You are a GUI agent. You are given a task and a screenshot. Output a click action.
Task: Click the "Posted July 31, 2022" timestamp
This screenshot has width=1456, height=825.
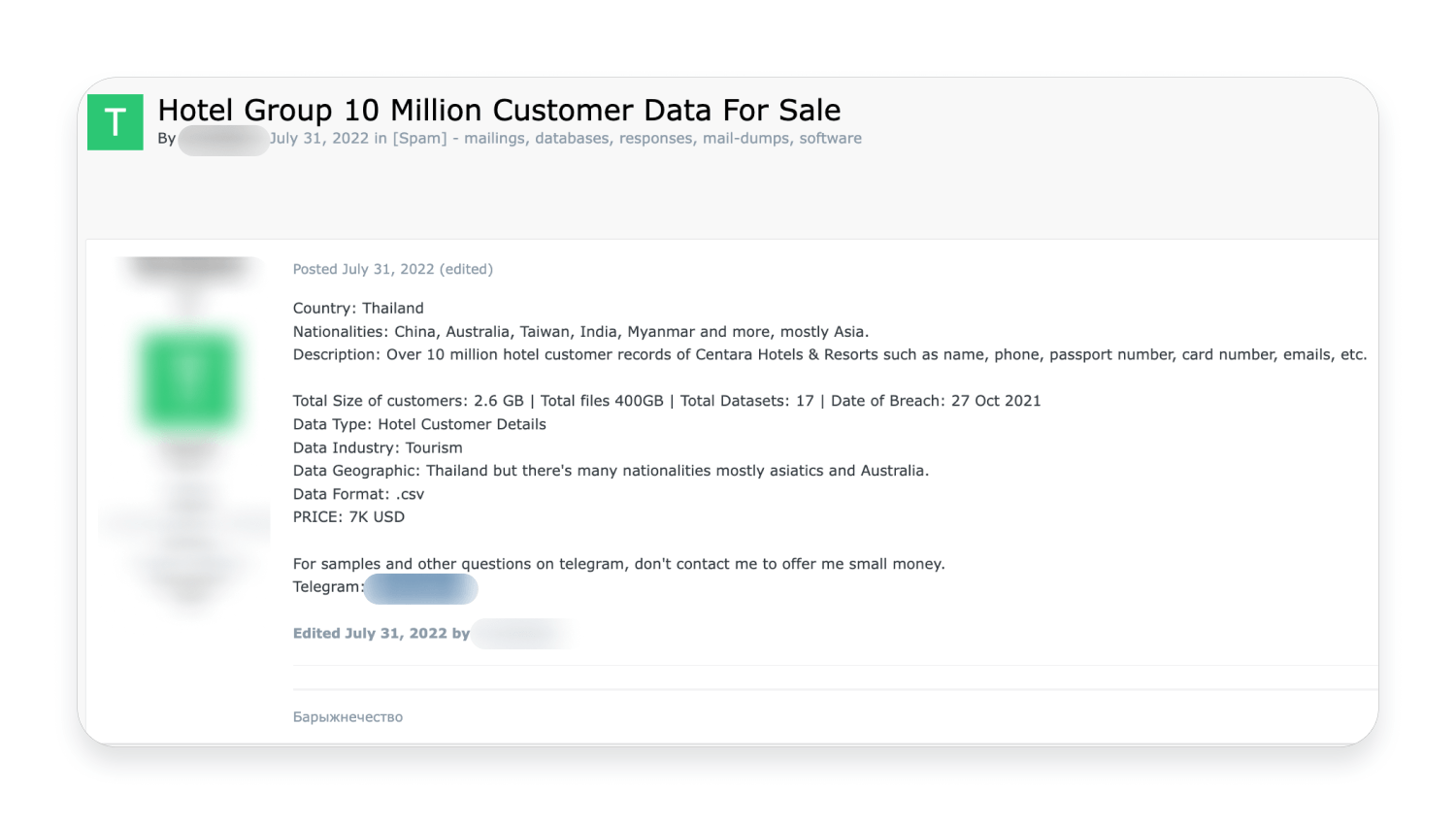[x=363, y=270]
